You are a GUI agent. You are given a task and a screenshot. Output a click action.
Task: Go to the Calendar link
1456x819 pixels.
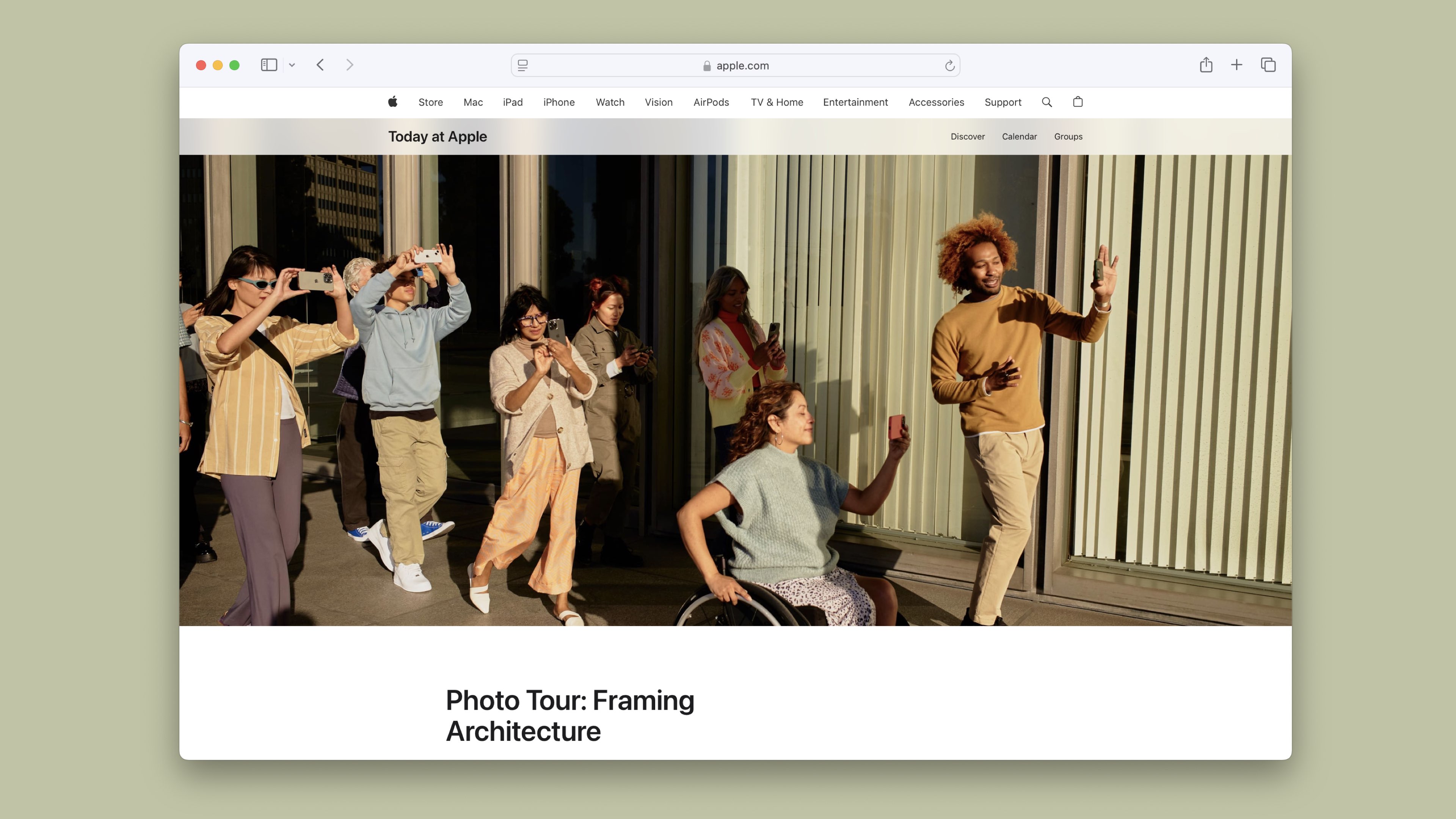pyautogui.click(x=1019, y=137)
